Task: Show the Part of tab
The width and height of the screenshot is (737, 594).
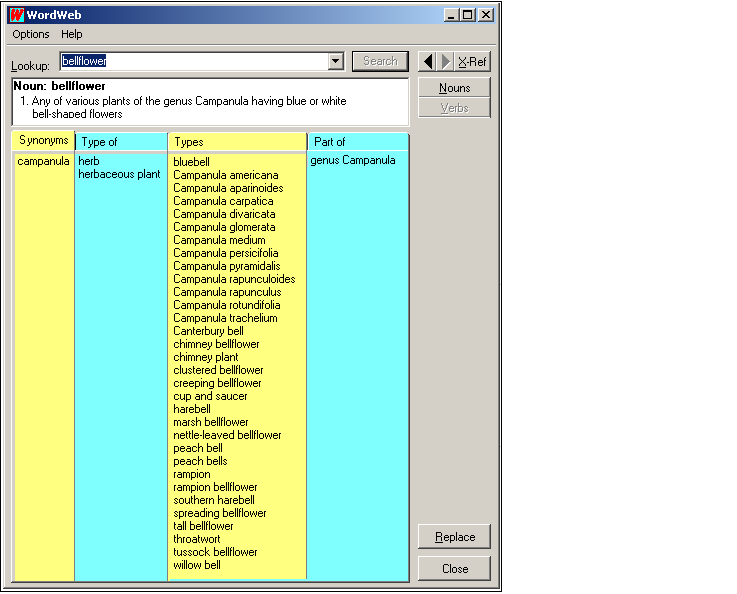Action: click(x=330, y=142)
